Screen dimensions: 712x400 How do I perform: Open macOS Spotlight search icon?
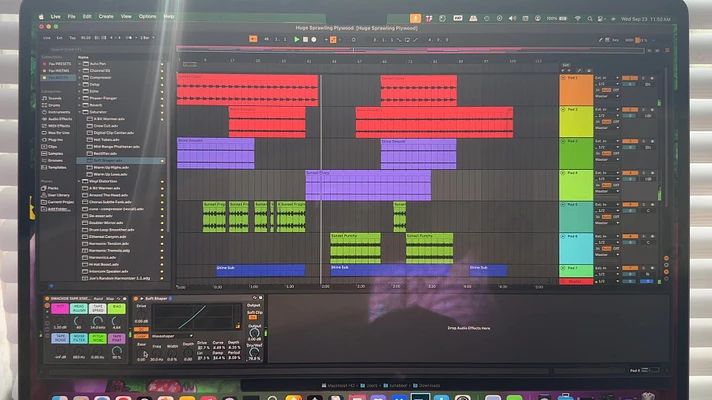click(590, 19)
